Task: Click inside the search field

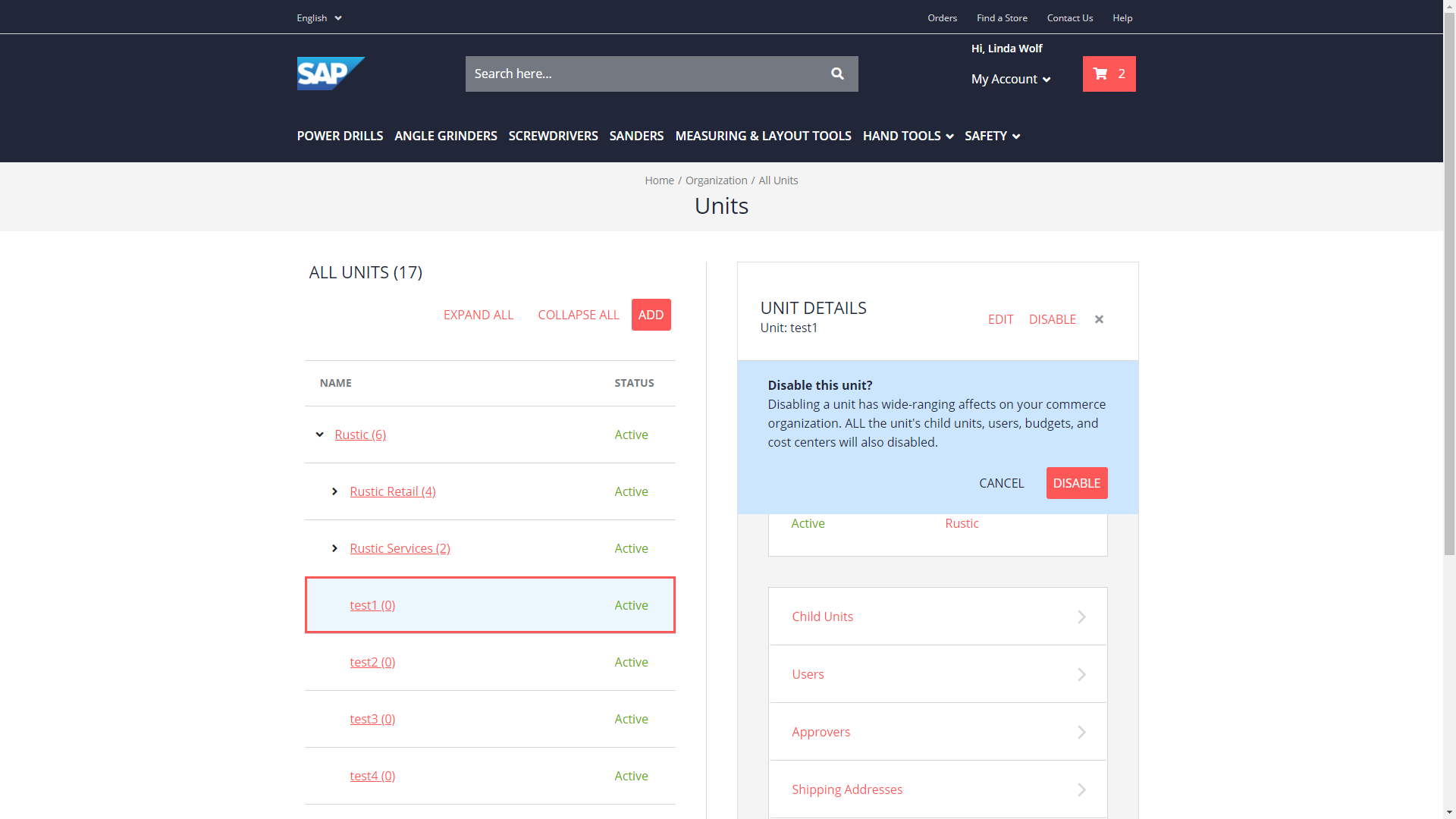Action: [645, 74]
